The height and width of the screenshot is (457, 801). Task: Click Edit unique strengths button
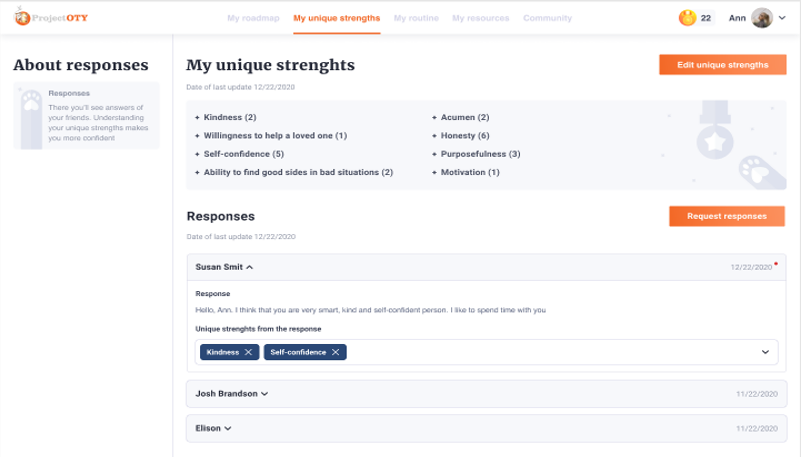click(722, 65)
